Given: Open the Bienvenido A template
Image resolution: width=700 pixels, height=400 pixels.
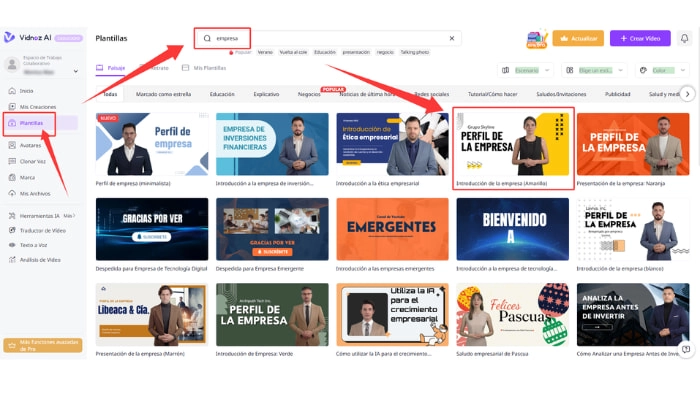Looking at the screenshot, I should (512, 229).
